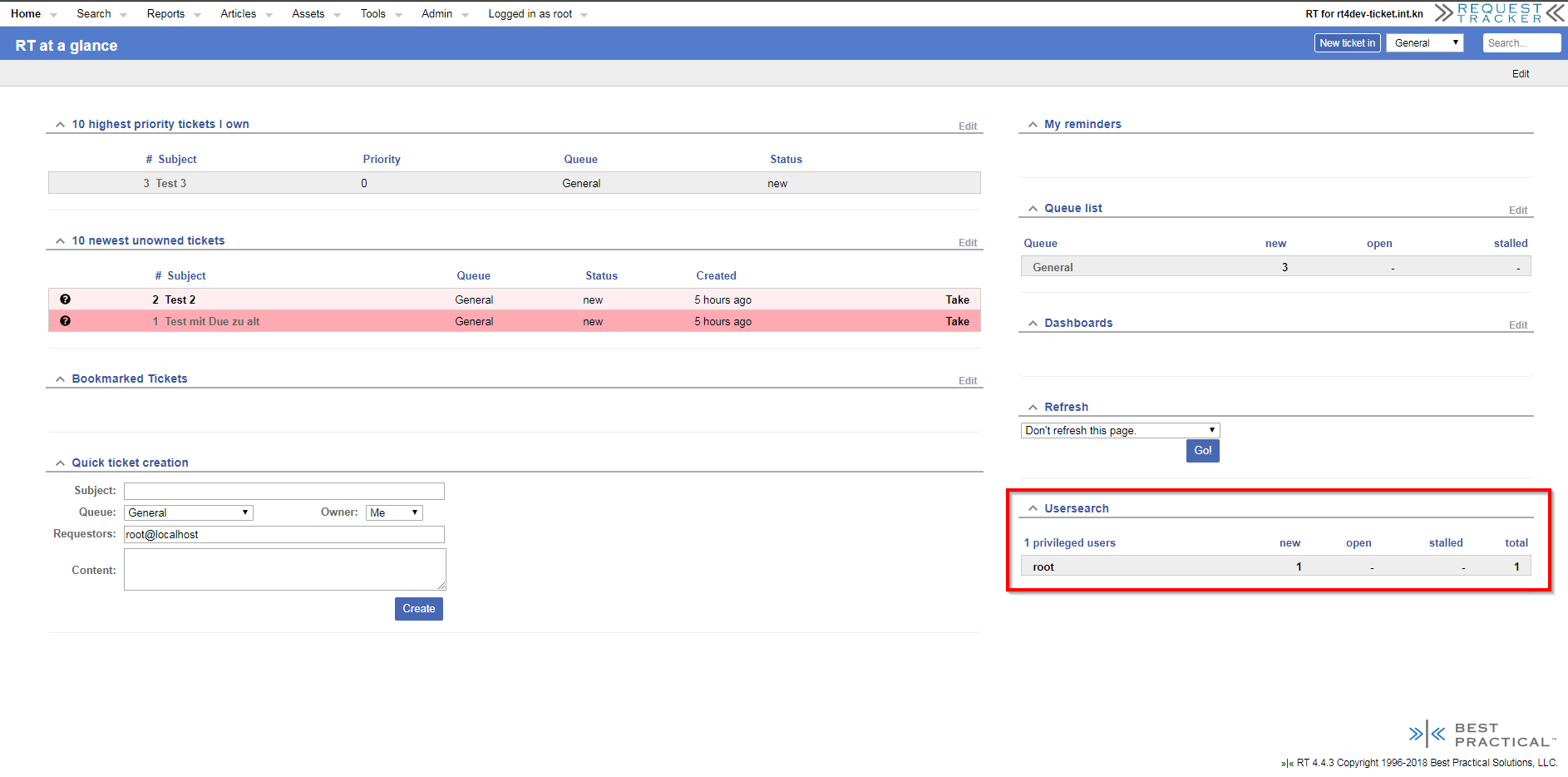
Task: Click the New ticket in button
Action: click(x=1347, y=43)
